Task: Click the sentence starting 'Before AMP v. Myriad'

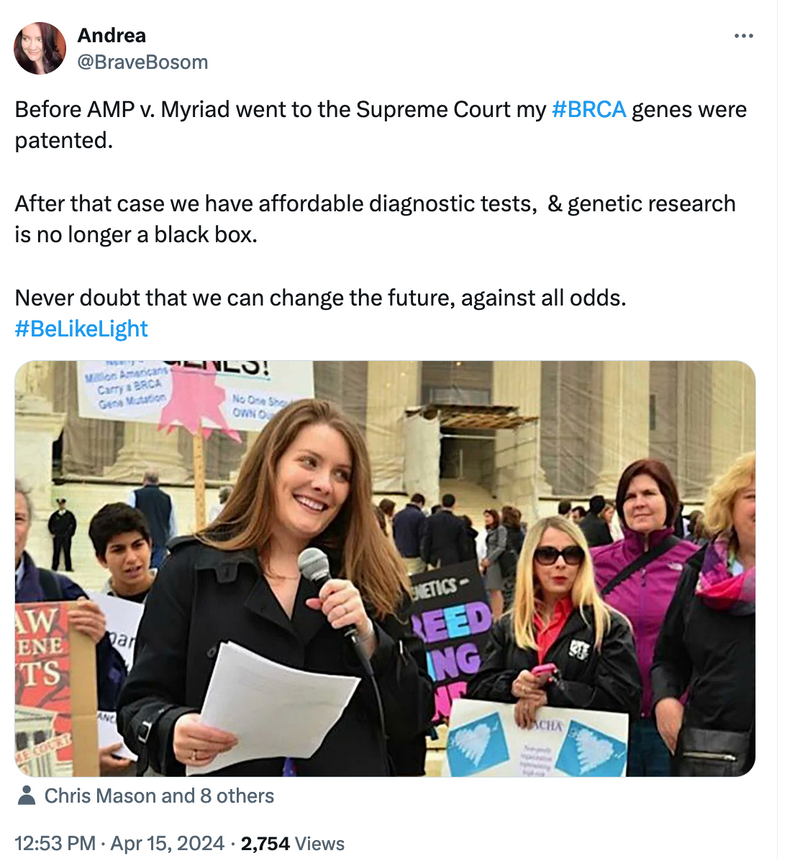Action: [381, 125]
